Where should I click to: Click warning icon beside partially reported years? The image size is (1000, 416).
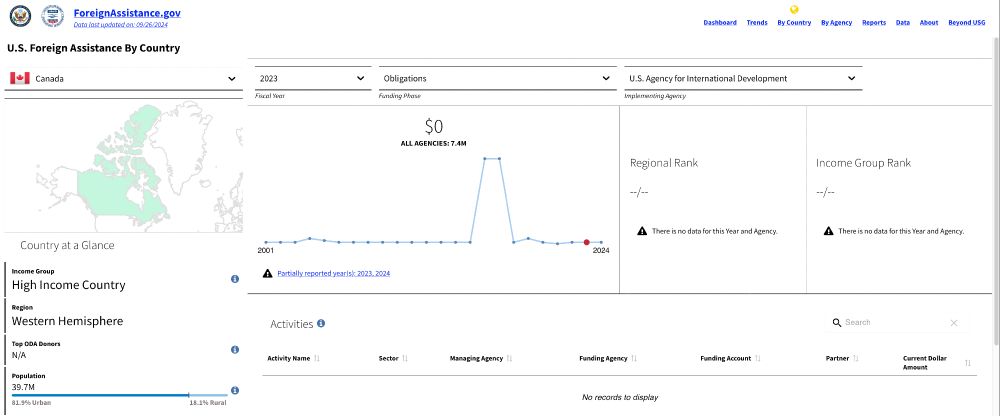click(268, 273)
